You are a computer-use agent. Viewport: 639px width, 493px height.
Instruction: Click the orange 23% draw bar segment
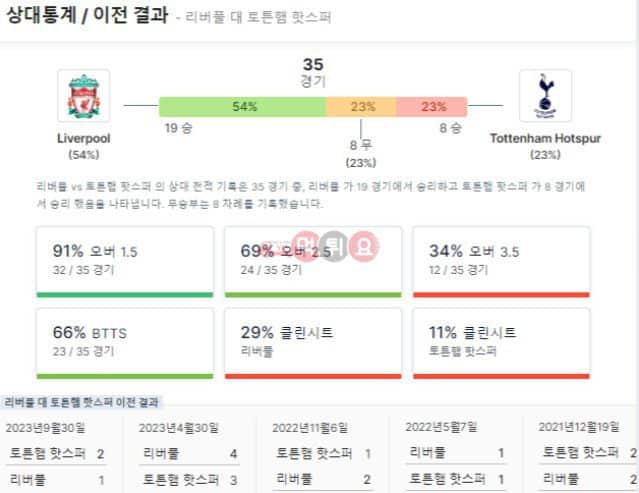click(361, 107)
